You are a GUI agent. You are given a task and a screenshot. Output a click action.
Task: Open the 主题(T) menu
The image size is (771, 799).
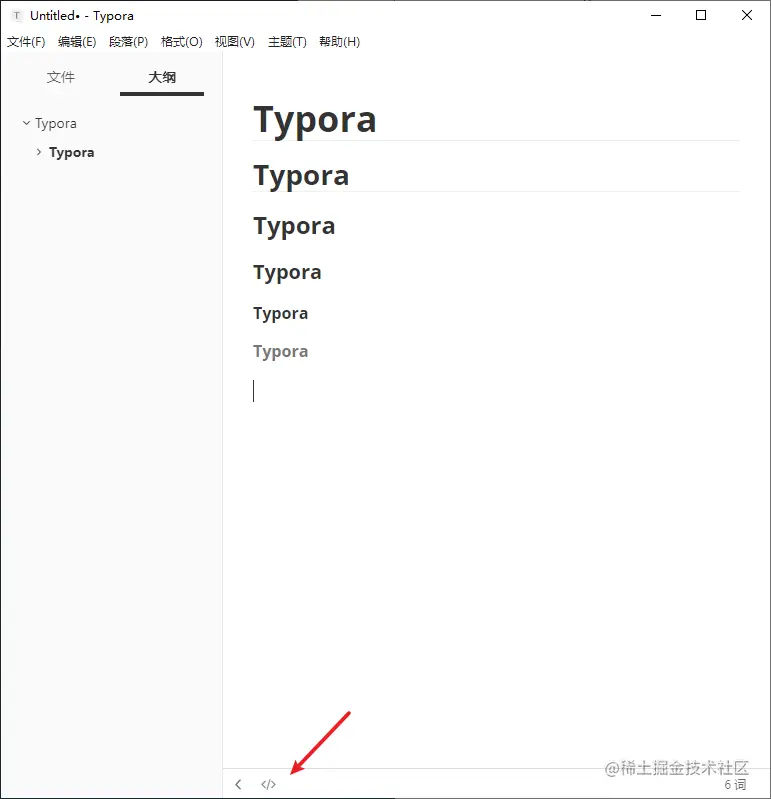287,42
